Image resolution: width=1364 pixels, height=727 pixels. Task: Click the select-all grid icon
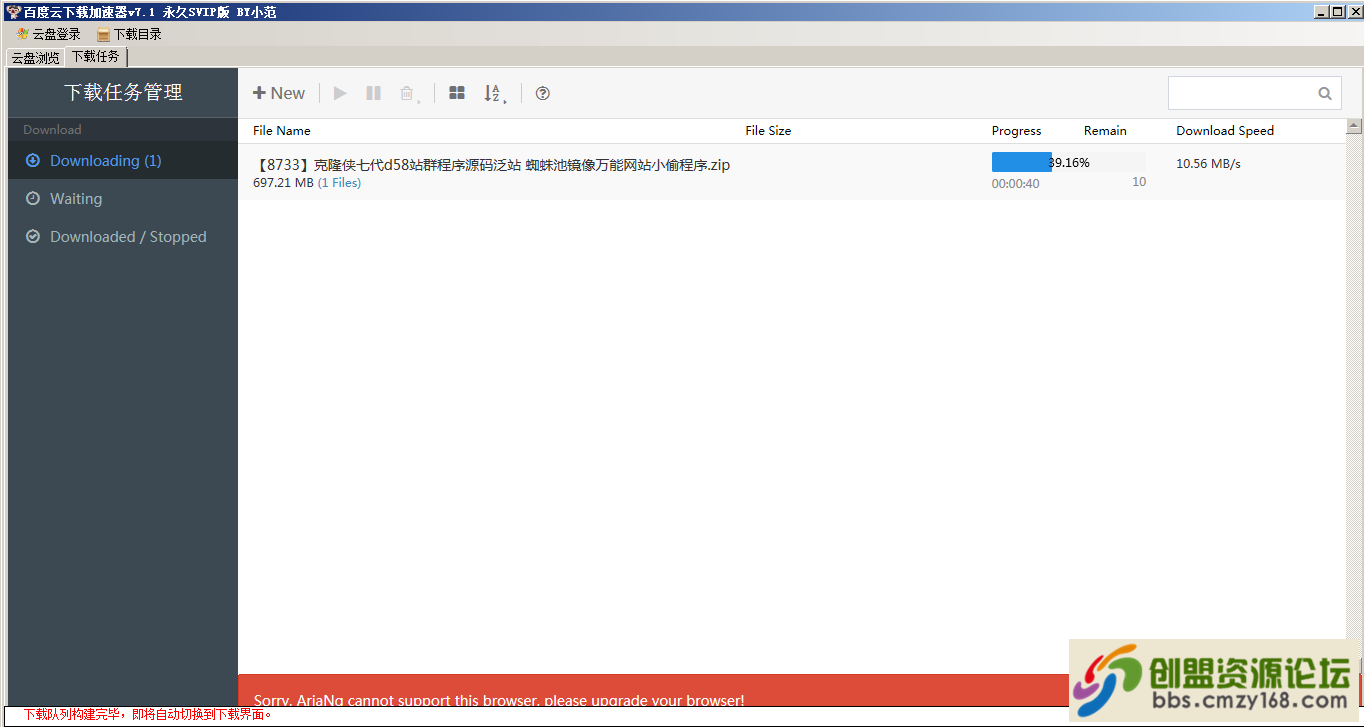[x=457, y=93]
